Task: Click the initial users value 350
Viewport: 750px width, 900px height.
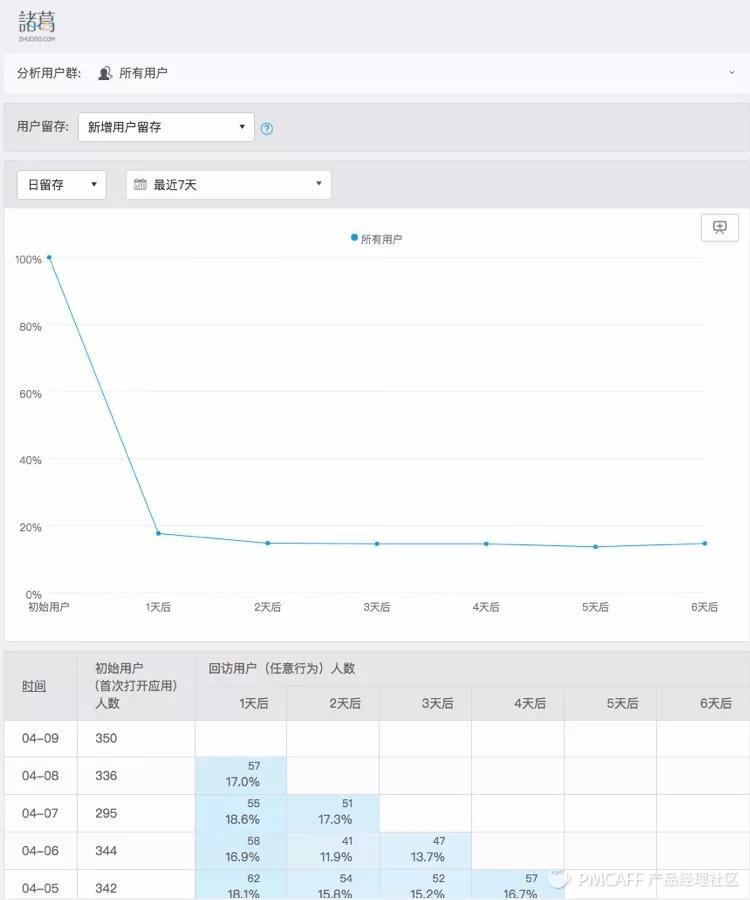Action: click(x=106, y=738)
